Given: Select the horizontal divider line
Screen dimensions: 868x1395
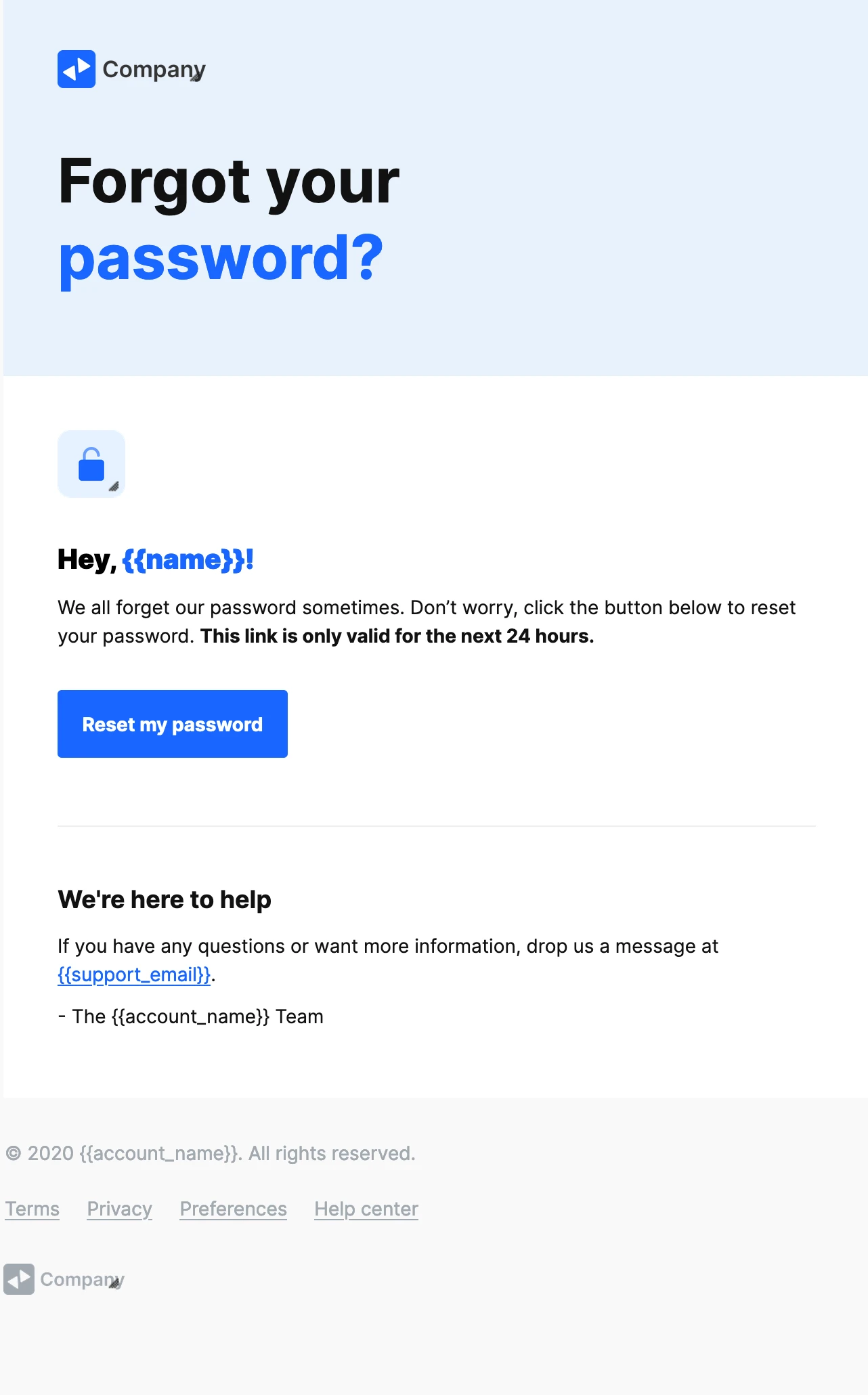Looking at the screenshot, I should (x=436, y=826).
